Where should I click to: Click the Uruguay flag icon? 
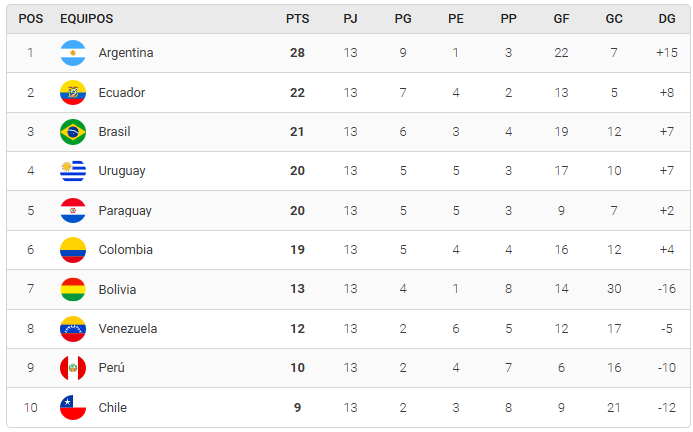73,171
